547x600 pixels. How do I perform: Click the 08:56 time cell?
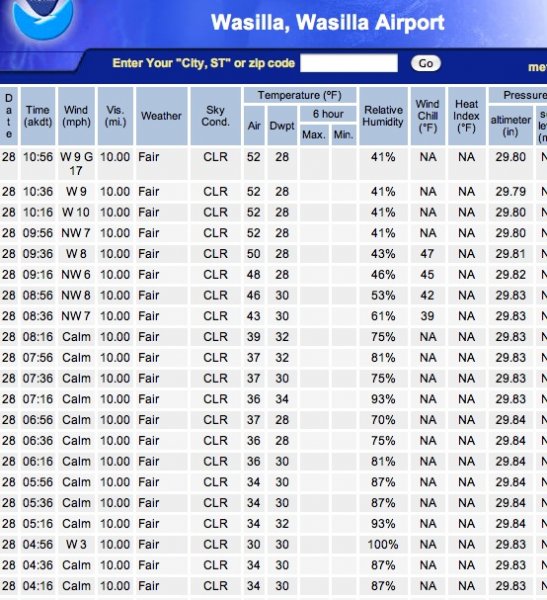(x=38, y=295)
